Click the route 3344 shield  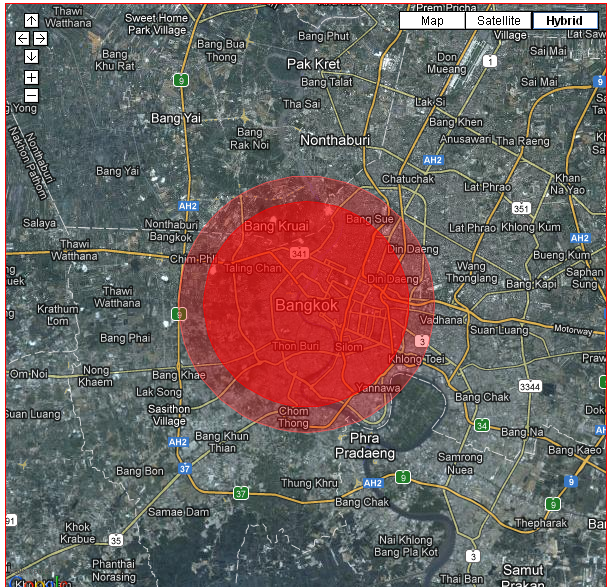[x=530, y=387]
